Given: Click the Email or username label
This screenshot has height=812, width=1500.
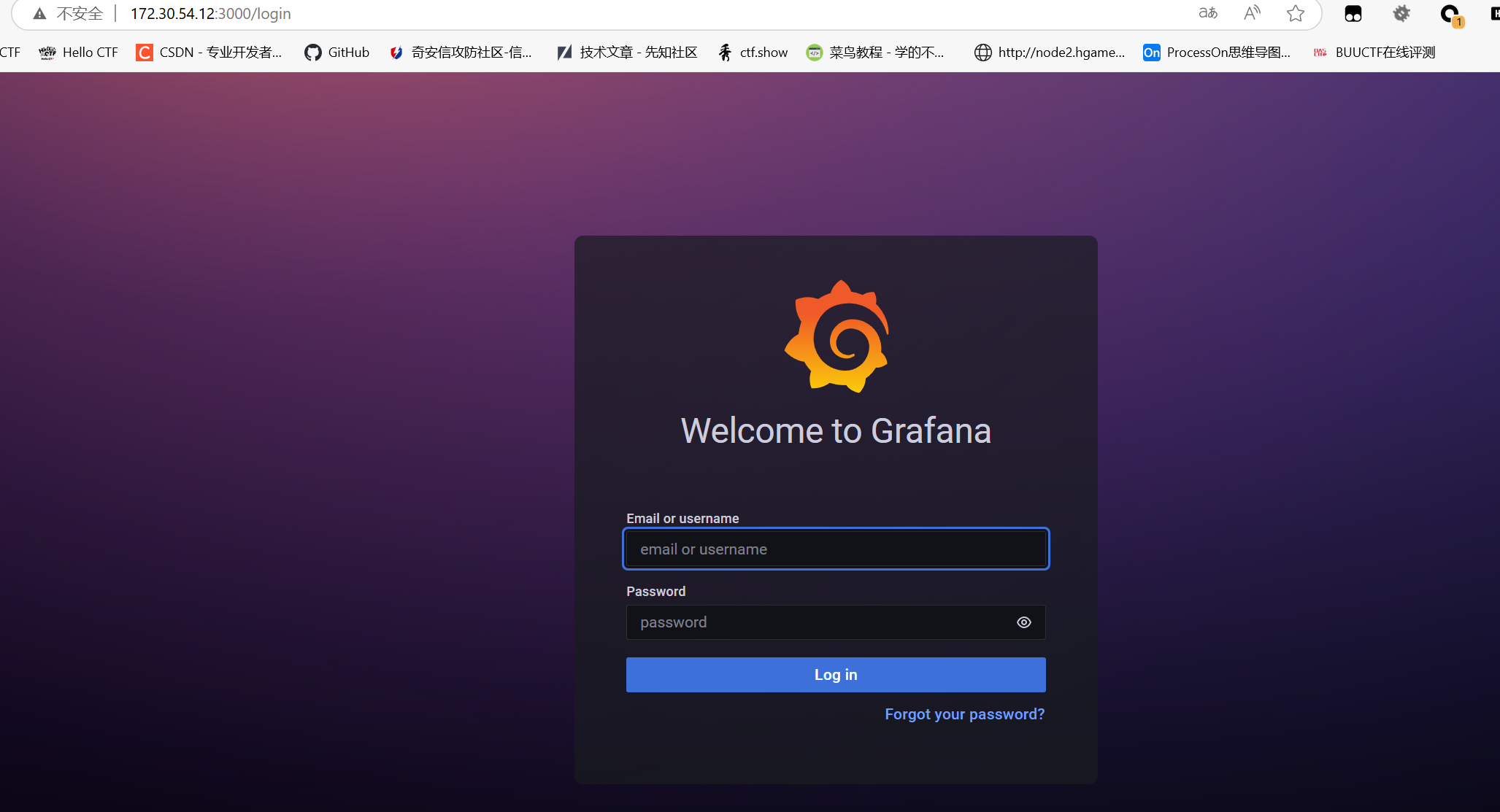Looking at the screenshot, I should [x=682, y=519].
